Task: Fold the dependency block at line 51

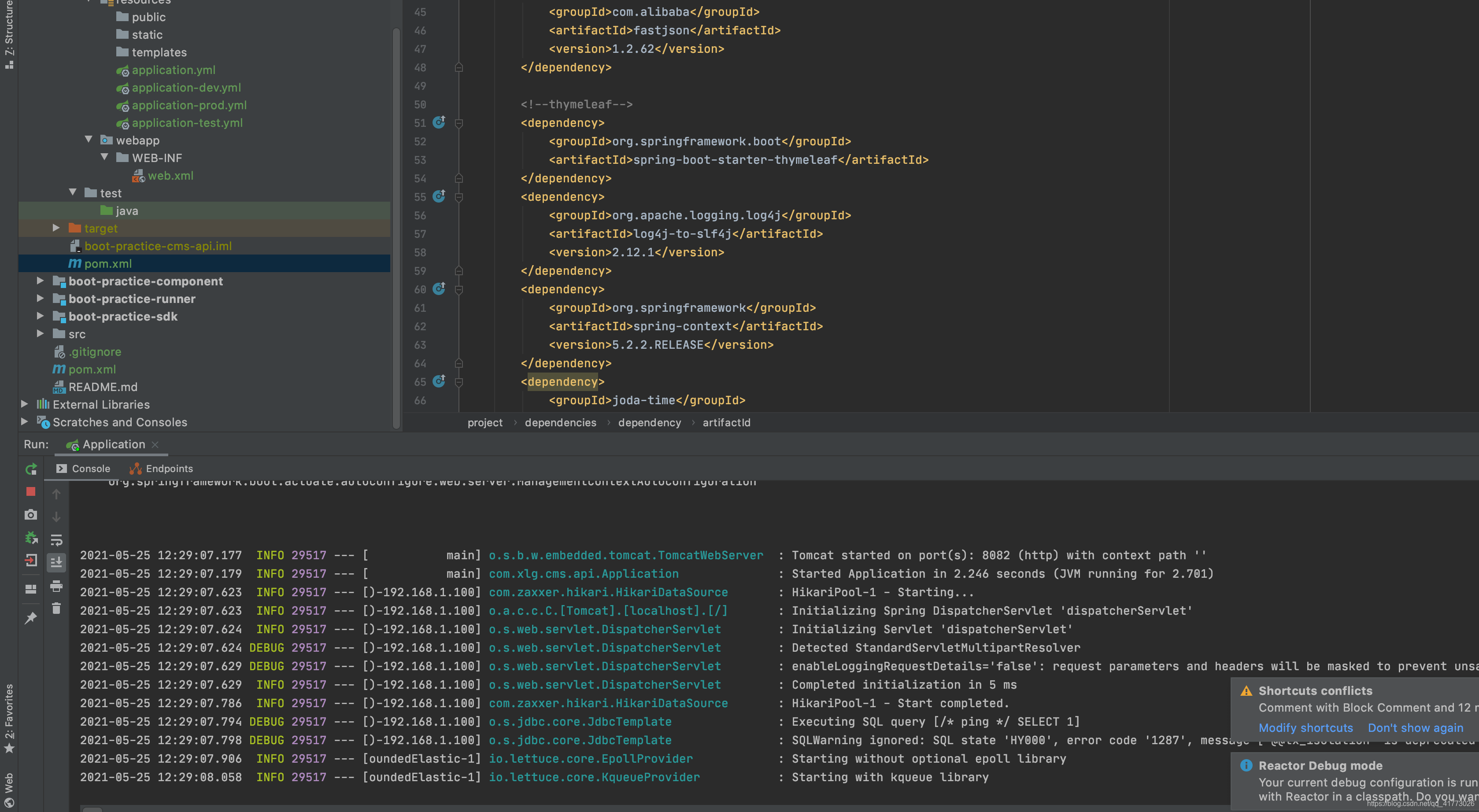Action: [459, 123]
